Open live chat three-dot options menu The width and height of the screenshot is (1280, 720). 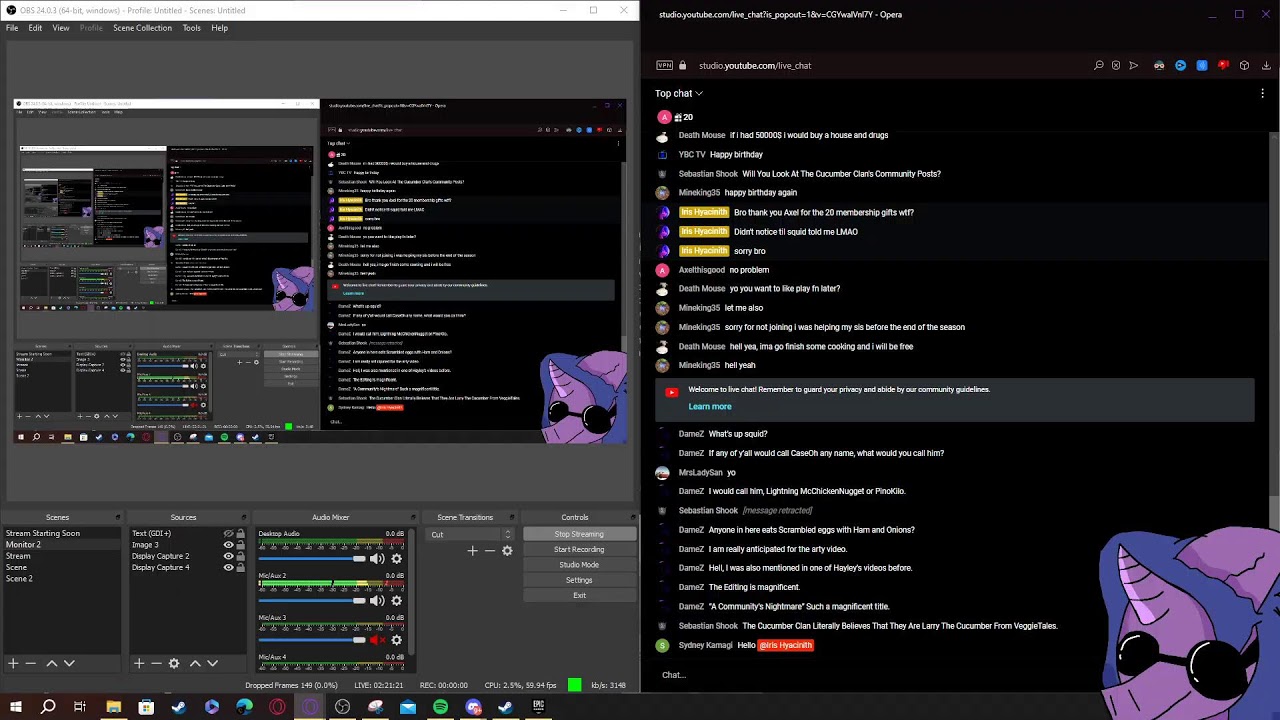click(1263, 93)
